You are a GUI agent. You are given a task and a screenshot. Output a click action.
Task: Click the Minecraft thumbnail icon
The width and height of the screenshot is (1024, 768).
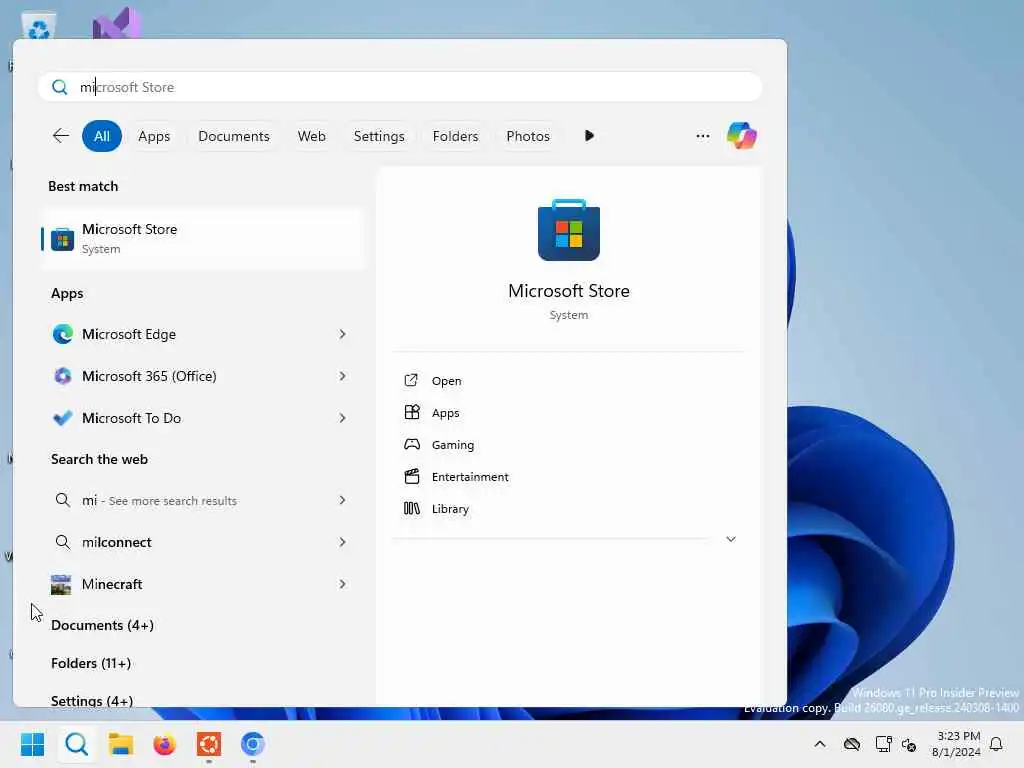[x=61, y=584]
